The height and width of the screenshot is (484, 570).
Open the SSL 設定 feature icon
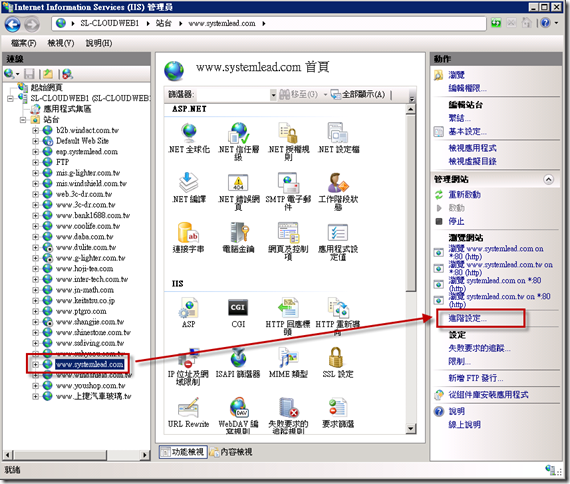point(337,363)
